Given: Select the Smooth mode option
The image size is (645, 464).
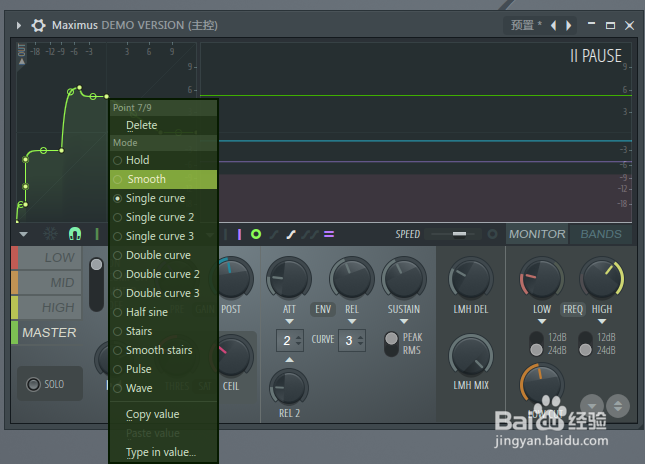Looking at the screenshot, I should click(x=163, y=179).
